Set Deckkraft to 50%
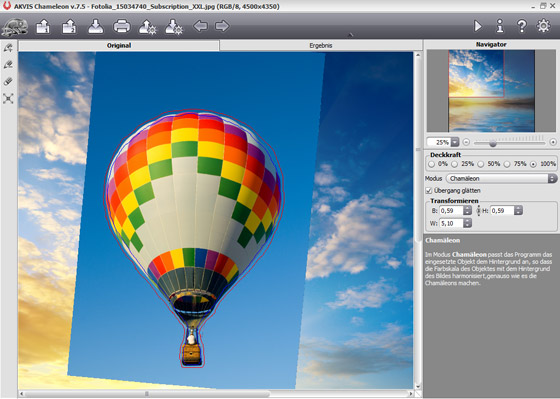560x399 pixels. (x=481, y=164)
